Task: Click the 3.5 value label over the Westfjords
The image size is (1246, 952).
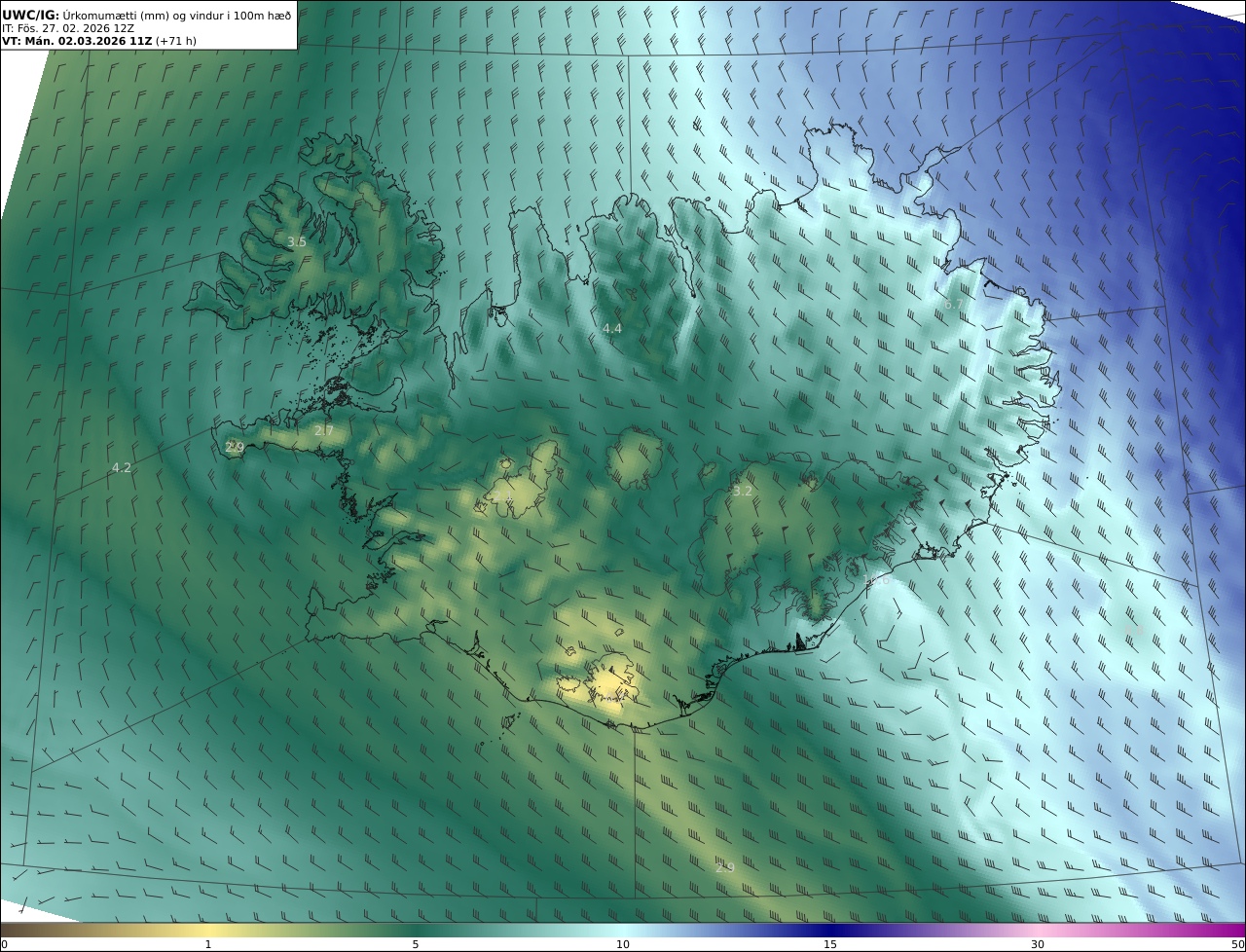Action: [297, 242]
